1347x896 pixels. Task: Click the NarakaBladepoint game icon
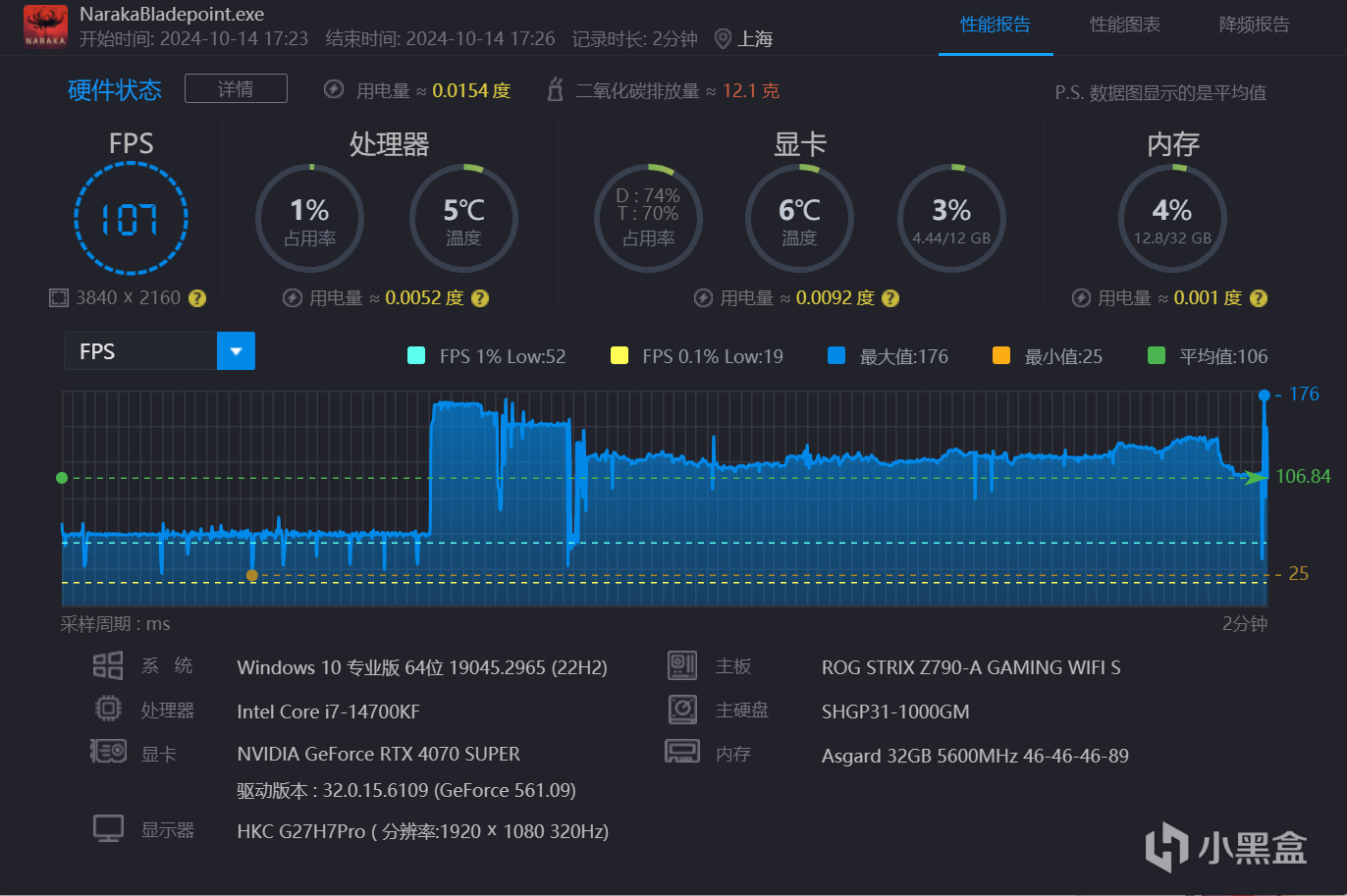(x=45, y=26)
